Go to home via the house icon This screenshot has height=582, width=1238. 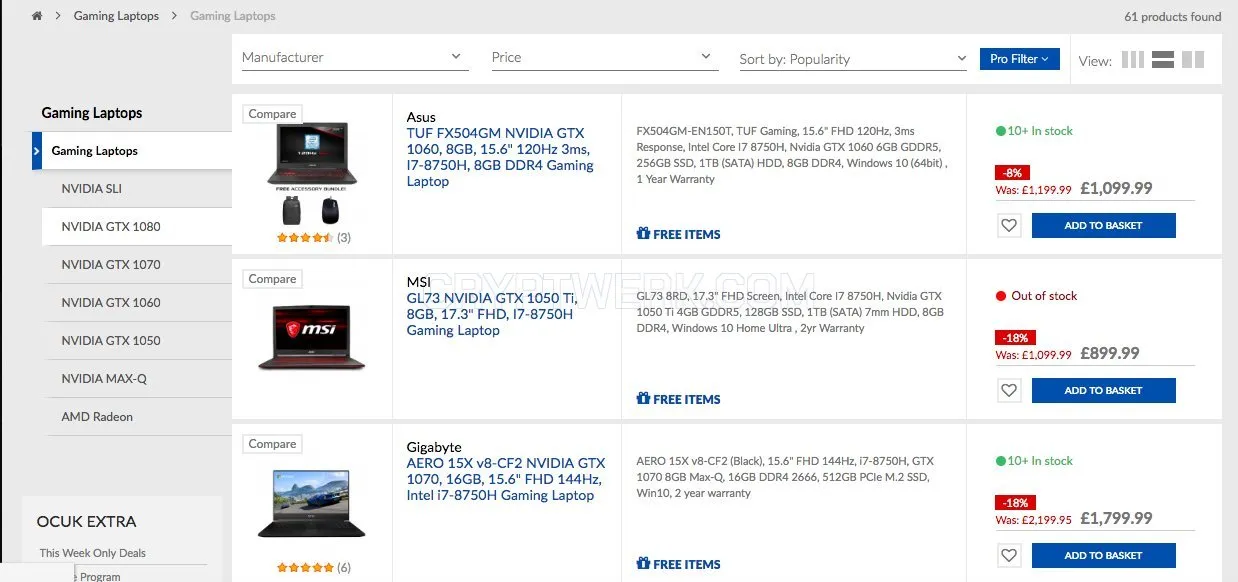37,16
